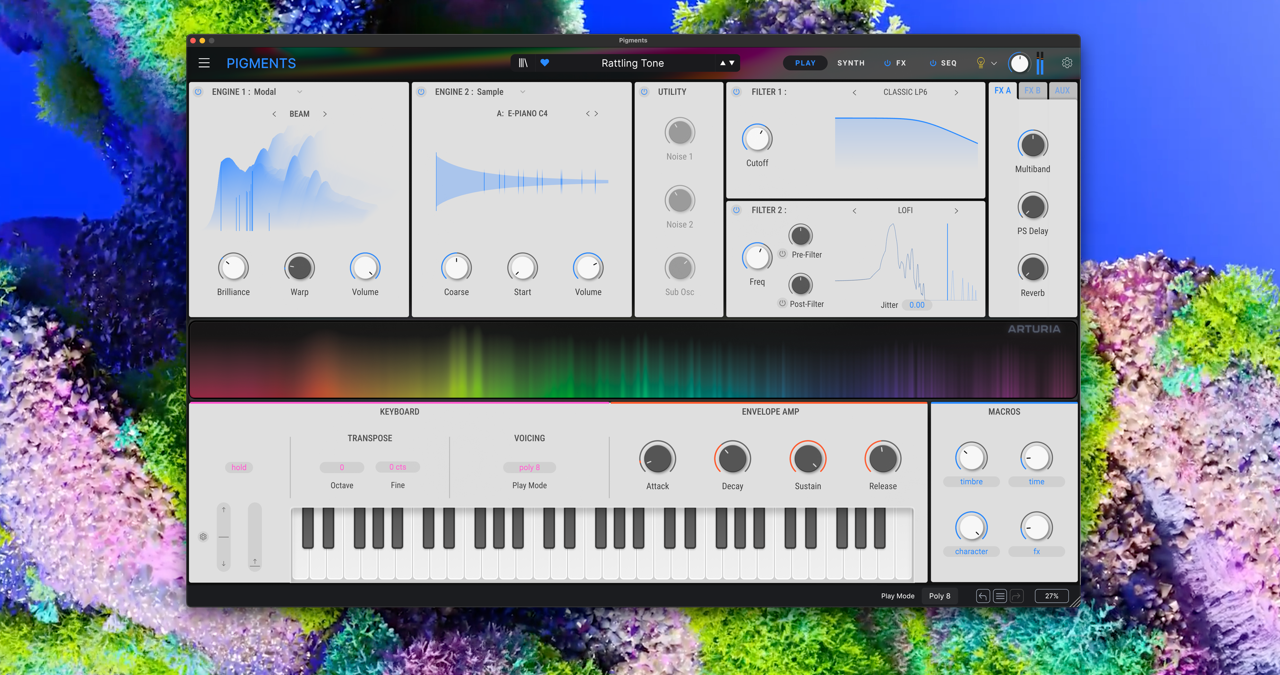Screen dimensions: 1280x675
Task: Click the sound design tips bulb icon
Action: (980, 62)
